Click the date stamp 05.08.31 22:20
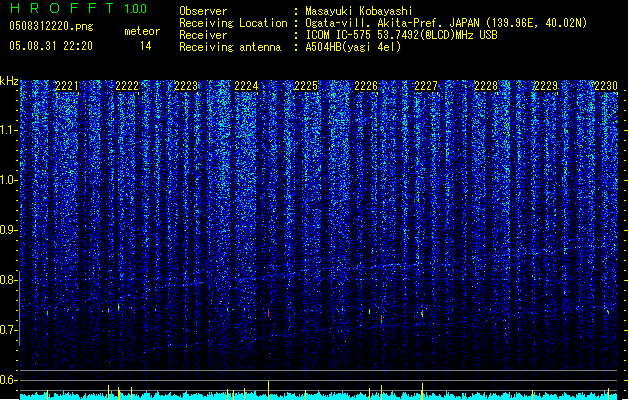The height and width of the screenshot is (400, 629). coord(51,46)
